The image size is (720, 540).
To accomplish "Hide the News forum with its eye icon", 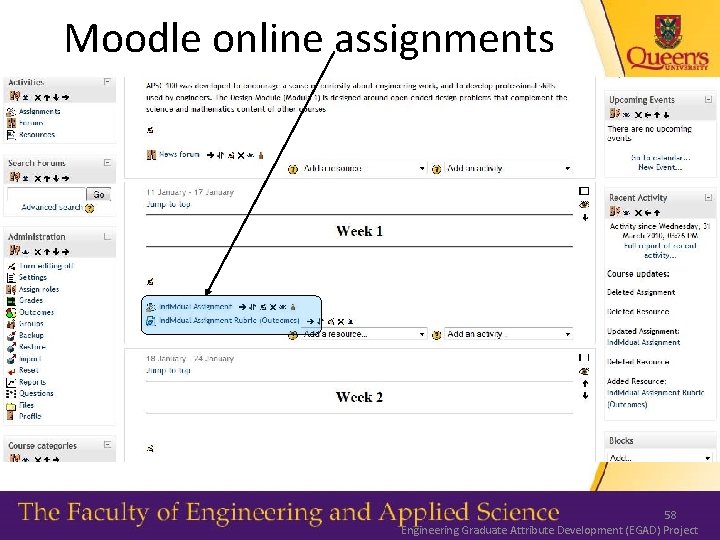I will 251,156.
